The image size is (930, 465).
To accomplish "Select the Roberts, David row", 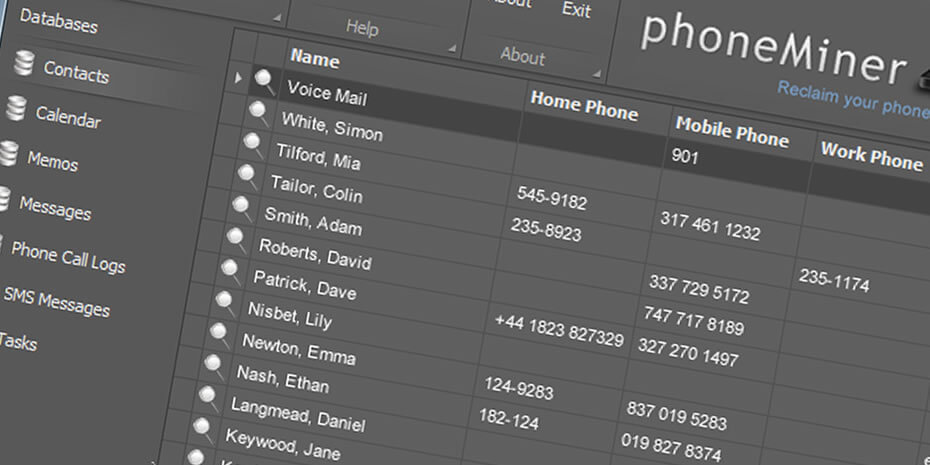I will [315, 254].
